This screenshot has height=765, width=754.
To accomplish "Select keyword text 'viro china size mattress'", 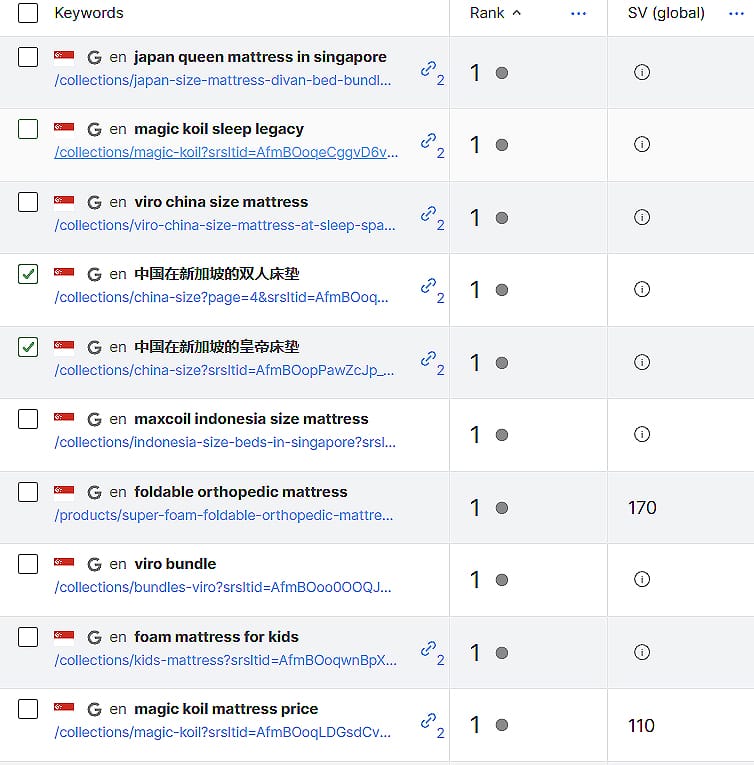I will pos(221,202).
